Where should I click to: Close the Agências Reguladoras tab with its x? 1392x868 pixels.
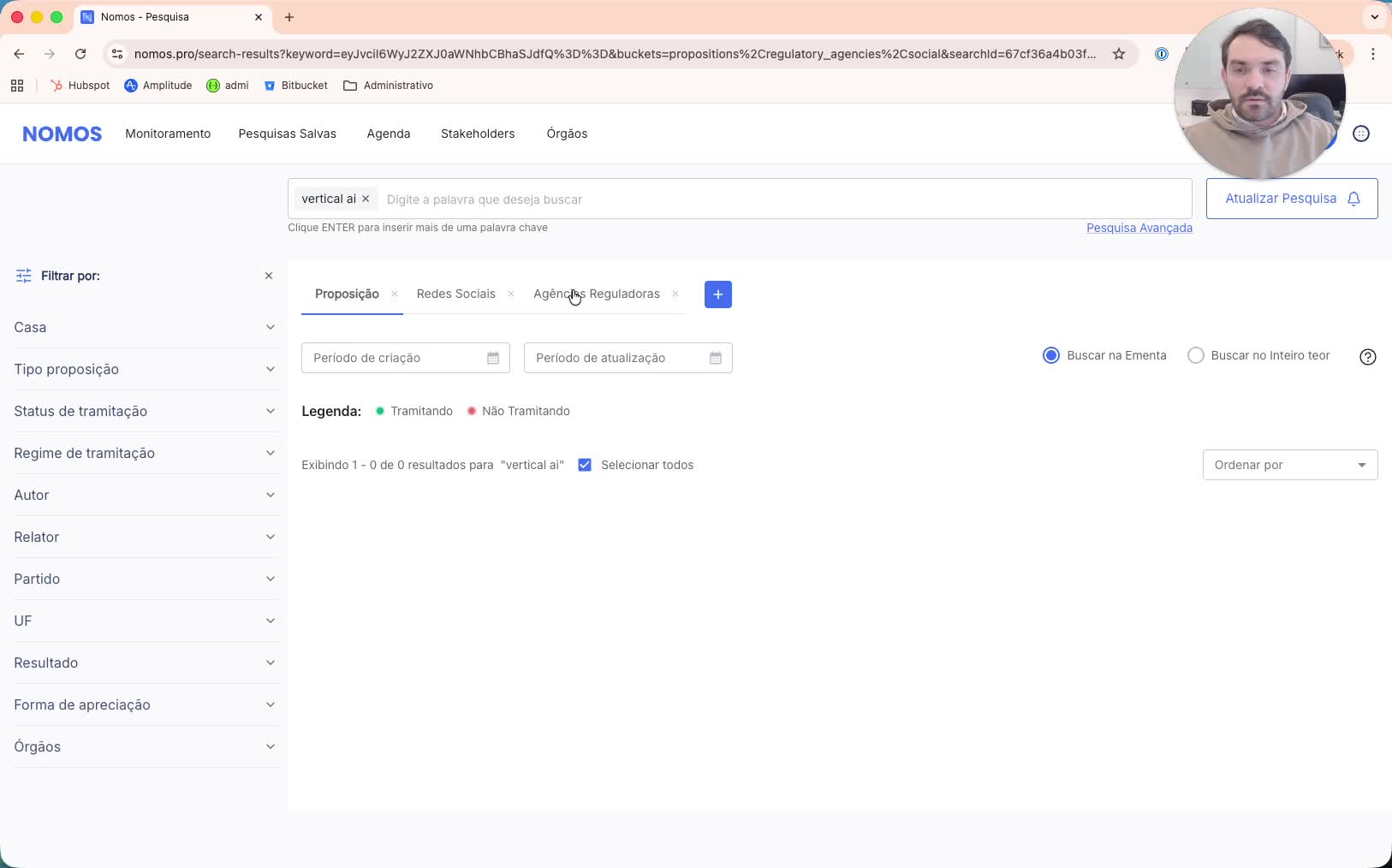[x=675, y=294]
